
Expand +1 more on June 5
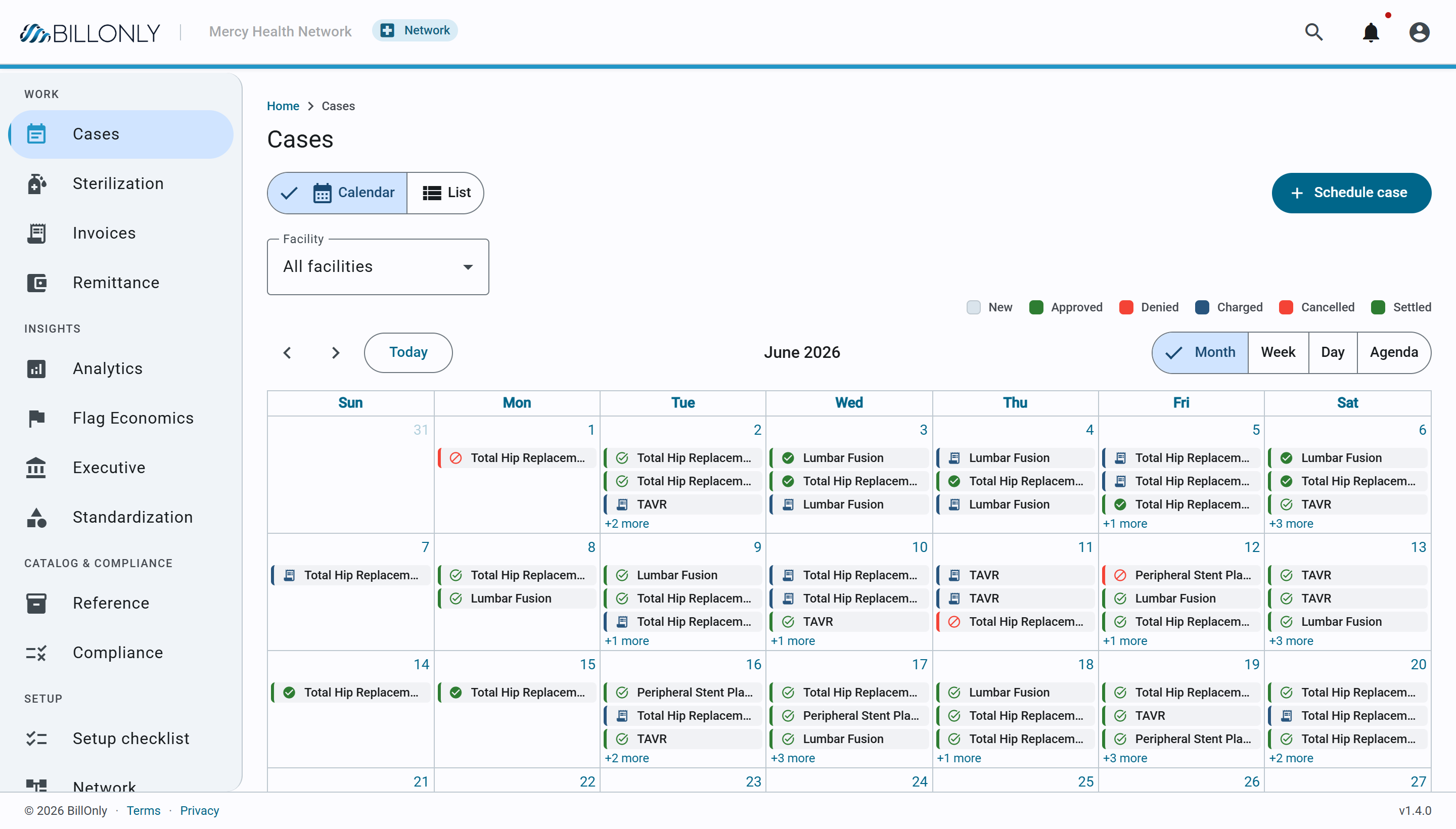[x=1125, y=524]
